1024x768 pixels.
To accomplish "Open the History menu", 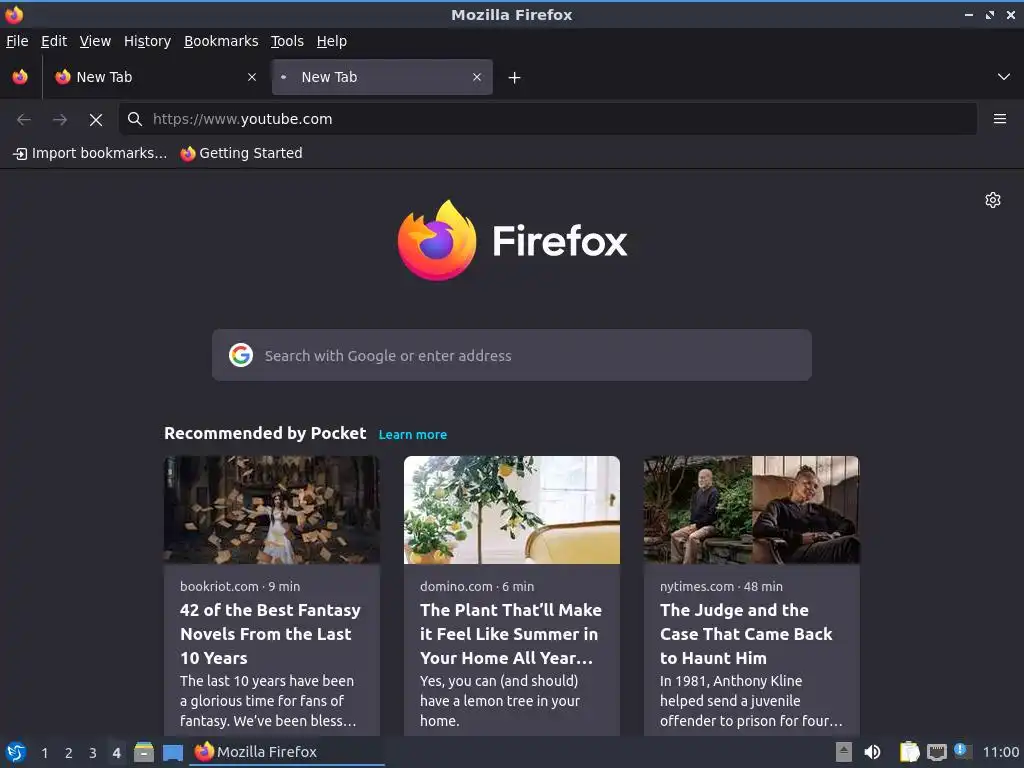I will (x=148, y=41).
